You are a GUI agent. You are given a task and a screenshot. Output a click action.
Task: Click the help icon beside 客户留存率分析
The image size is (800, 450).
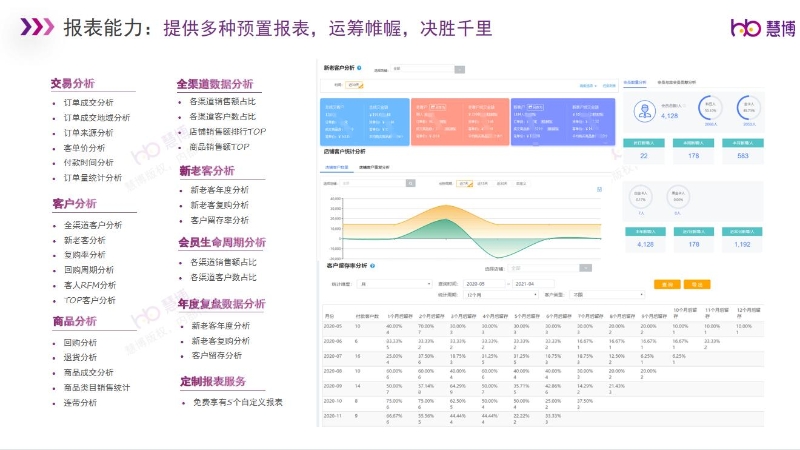[x=370, y=267]
